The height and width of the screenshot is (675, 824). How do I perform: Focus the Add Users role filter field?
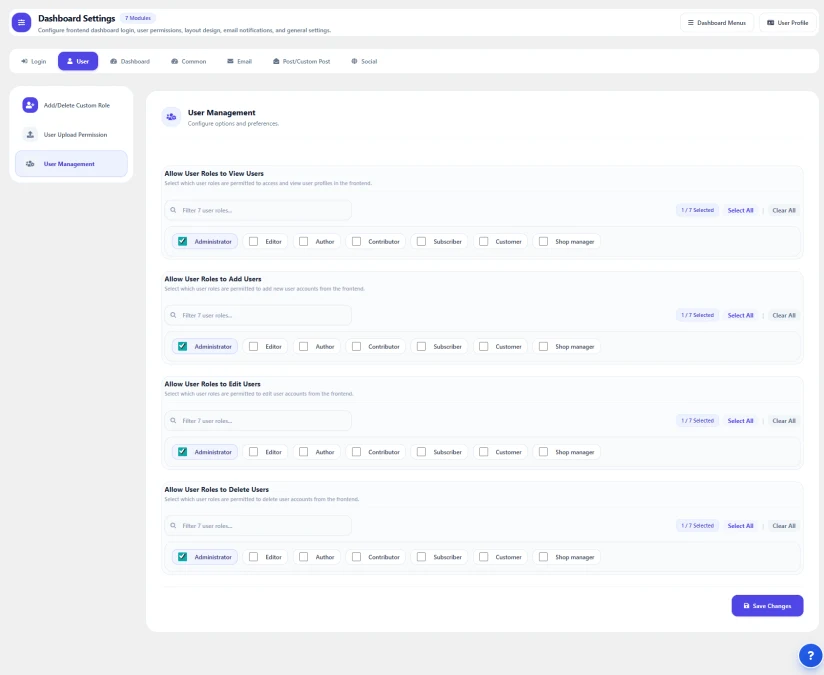[x=258, y=315]
